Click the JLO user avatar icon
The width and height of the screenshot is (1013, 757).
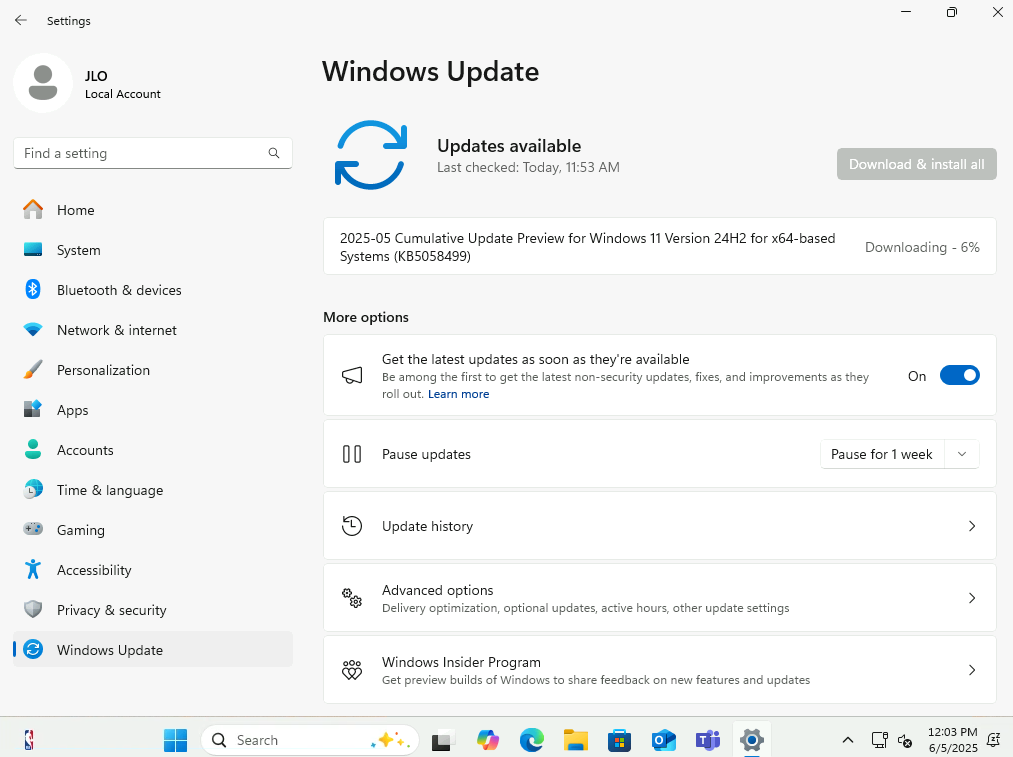pos(43,83)
